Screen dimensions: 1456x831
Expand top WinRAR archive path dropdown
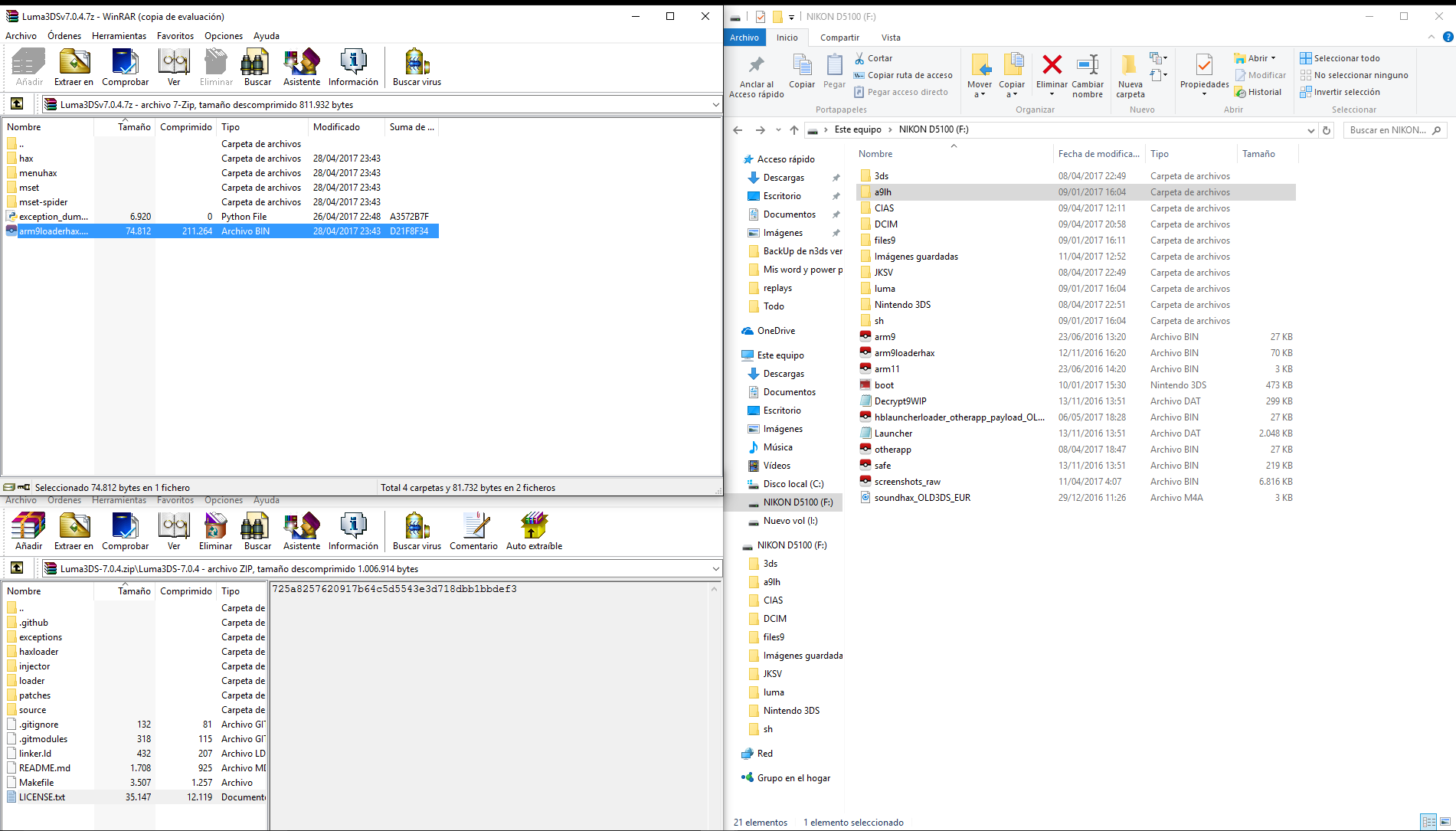click(x=715, y=105)
